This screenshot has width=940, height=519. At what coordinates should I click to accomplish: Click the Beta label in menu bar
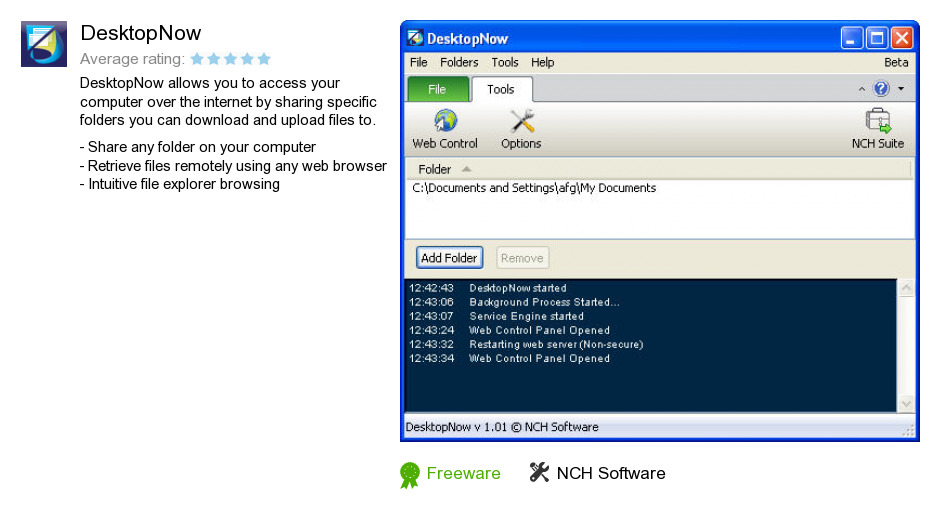[x=896, y=62]
